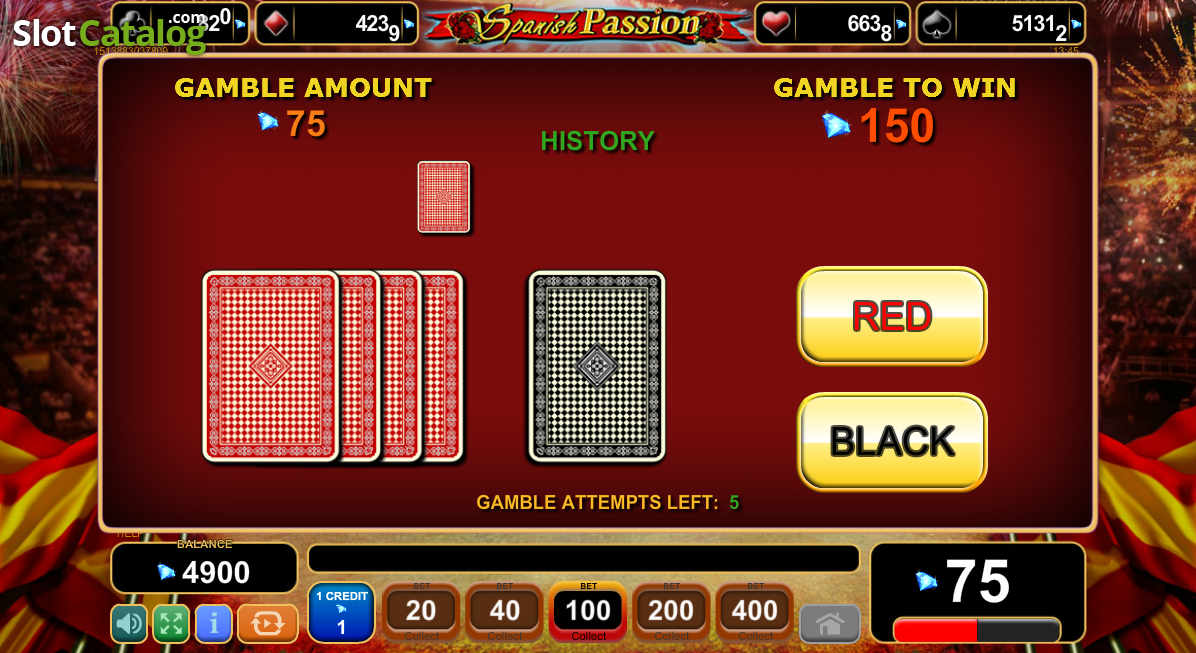Image resolution: width=1196 pixels, height=653 pixels.
Task: Choose the RED gamble button
Action: pyautogui.click(x=892, y=316)
